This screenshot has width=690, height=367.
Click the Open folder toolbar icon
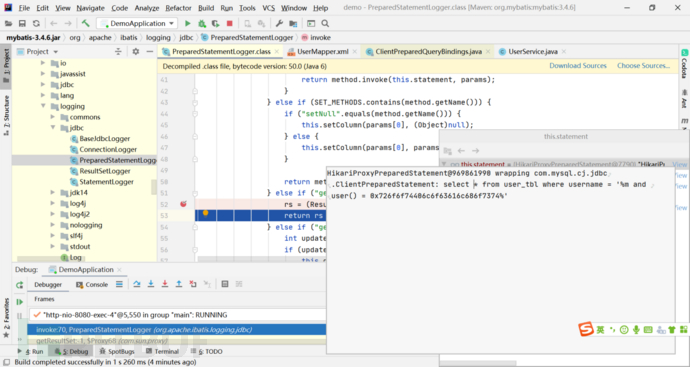8,23
